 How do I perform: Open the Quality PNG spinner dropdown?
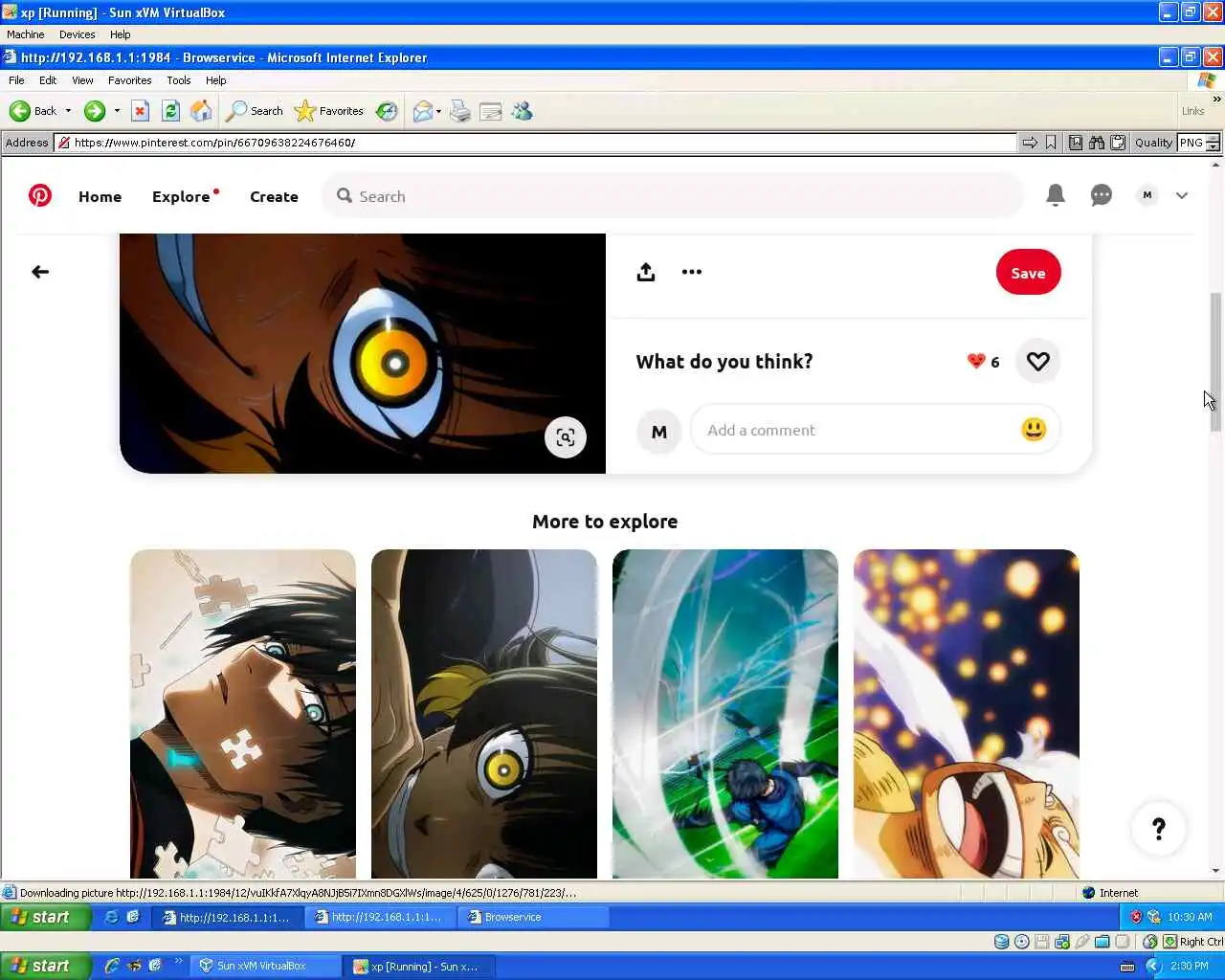point(1213,143)
